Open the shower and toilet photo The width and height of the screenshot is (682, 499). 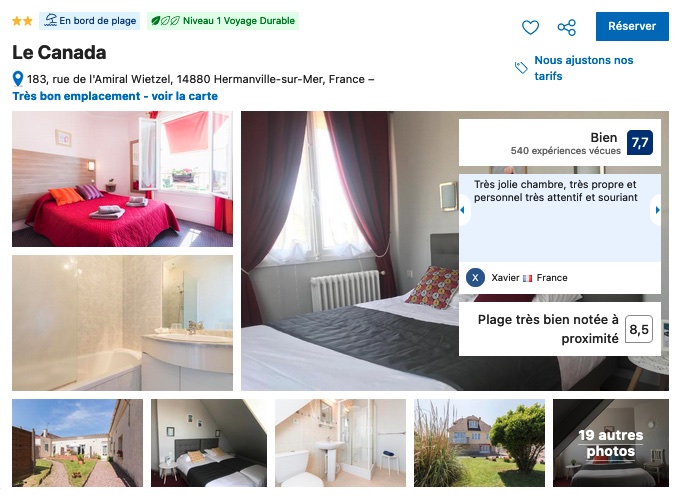340,443
